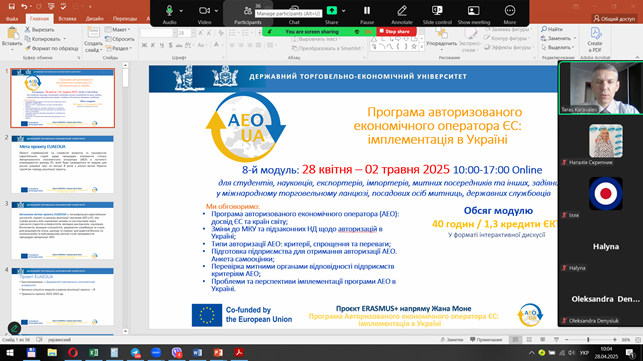Open Заметки notes in the status bar
Screen dimensions: 643x361
452,340
